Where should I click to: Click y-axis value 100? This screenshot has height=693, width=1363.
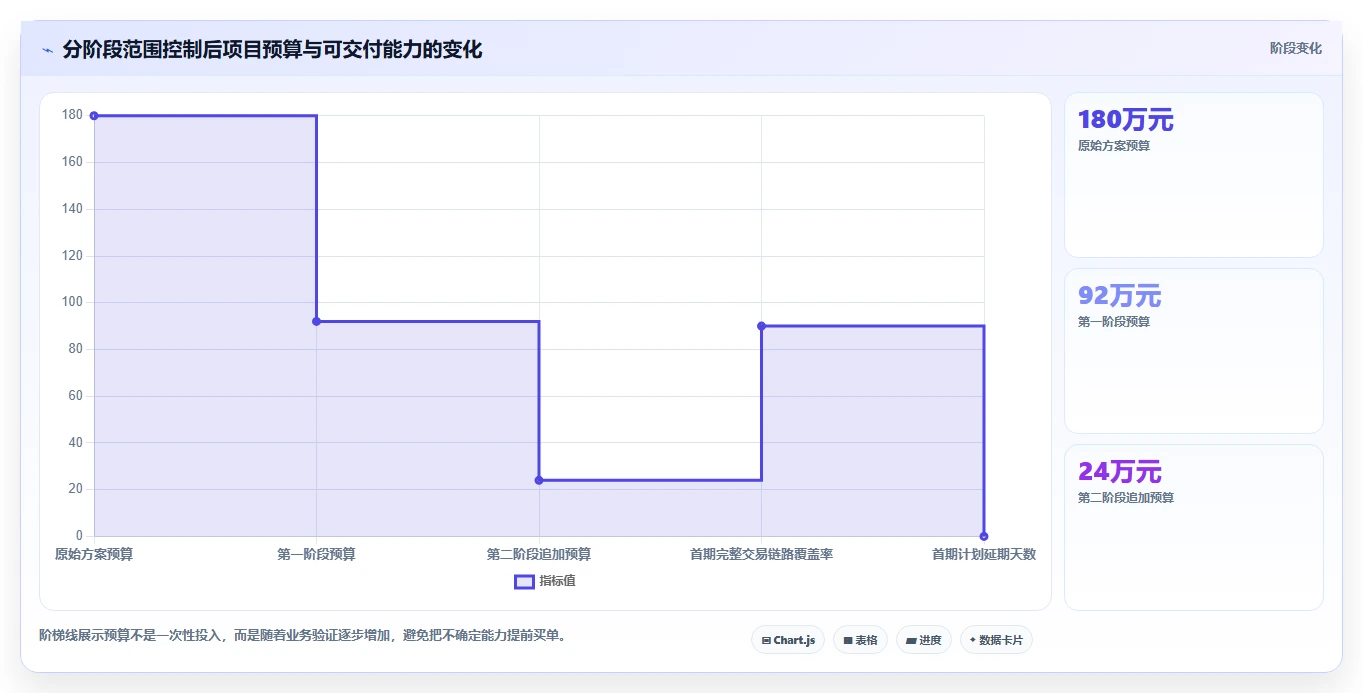72,302
